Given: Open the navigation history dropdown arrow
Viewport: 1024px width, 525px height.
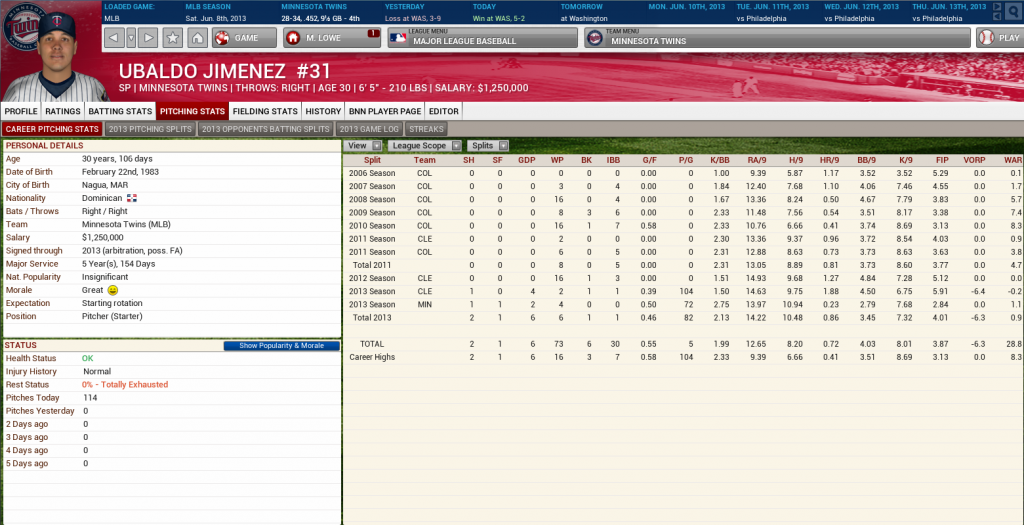Looking at the screenshot, I should pyautogui.click(x=131, y=38).
